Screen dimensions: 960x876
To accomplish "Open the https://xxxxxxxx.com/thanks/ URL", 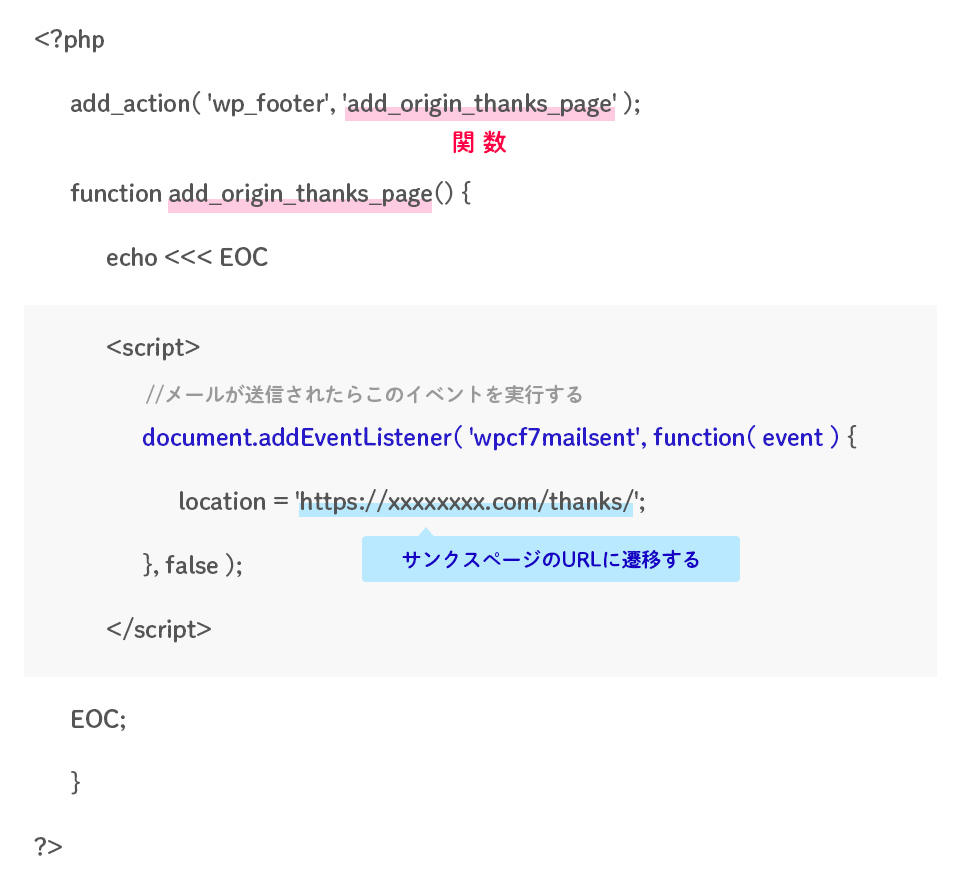I will (467, 501).
